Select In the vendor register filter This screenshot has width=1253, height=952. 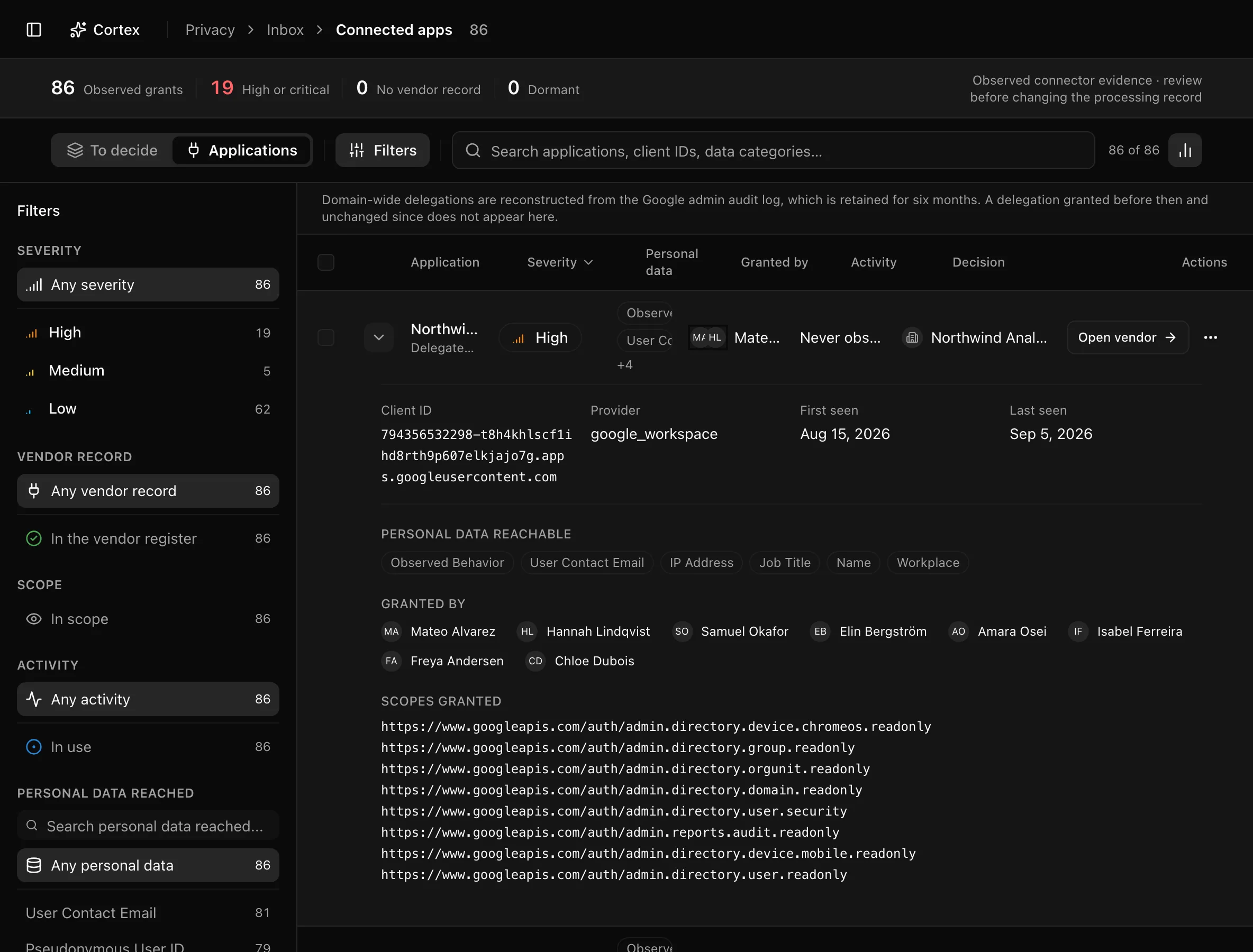point(148,538)
